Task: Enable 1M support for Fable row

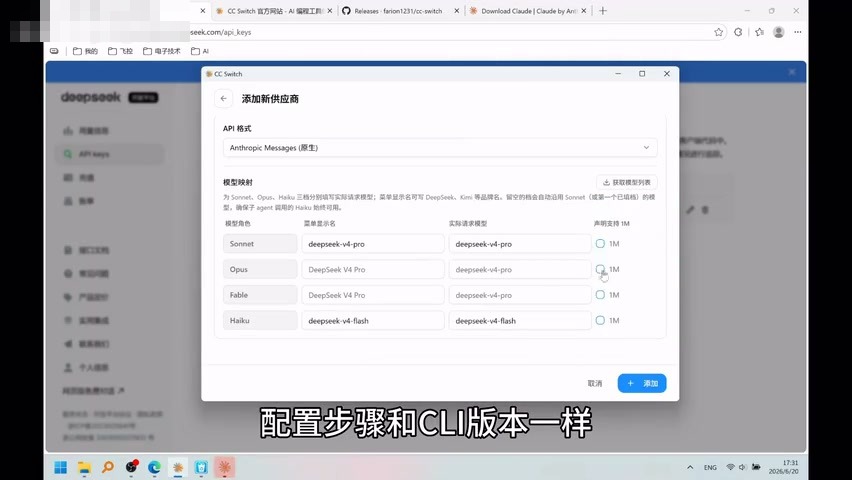Action: pos(600,295)
